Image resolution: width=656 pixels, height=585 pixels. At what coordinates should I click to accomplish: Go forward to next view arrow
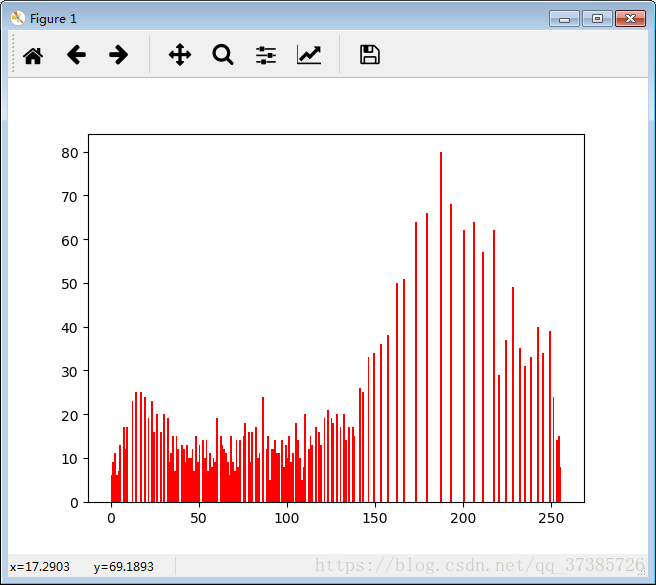[118, 55]
